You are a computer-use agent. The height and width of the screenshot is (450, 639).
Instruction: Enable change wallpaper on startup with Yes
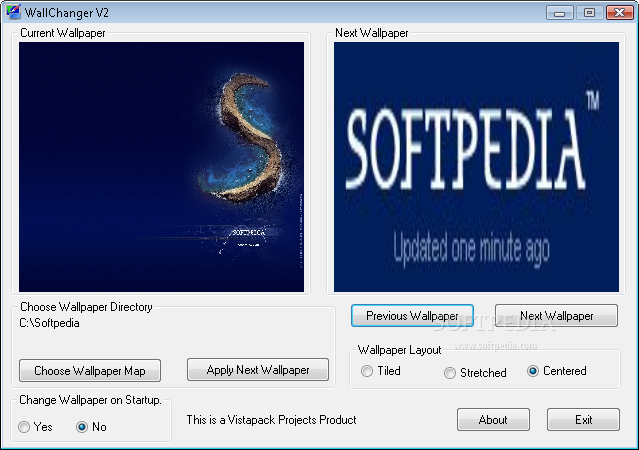click(x=35, y=427)
